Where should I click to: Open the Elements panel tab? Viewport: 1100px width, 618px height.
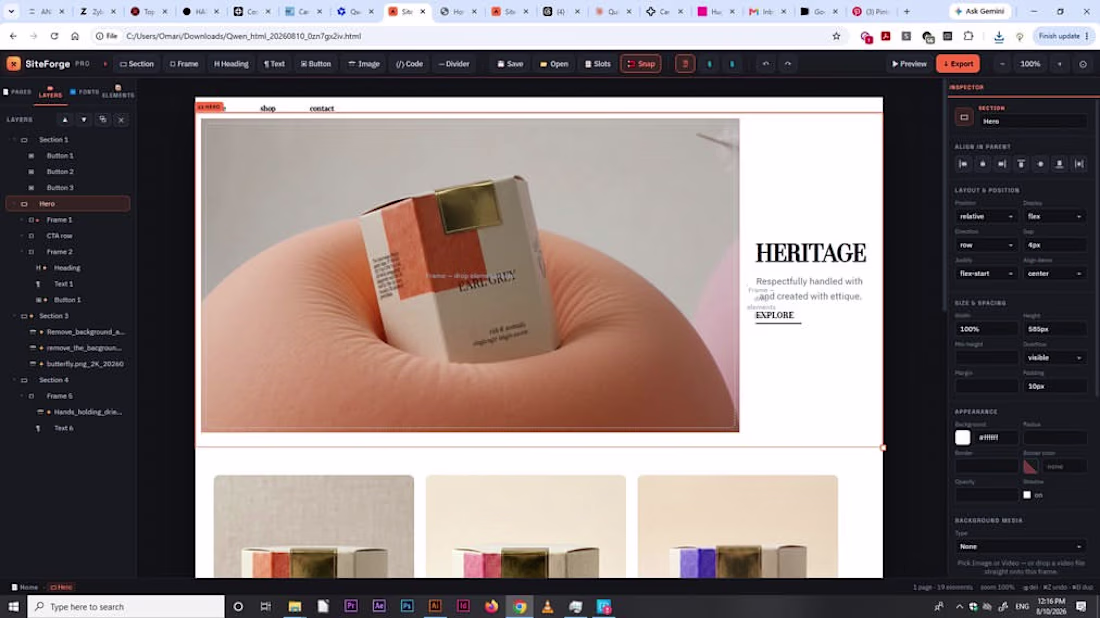click(x=118, y=92)
